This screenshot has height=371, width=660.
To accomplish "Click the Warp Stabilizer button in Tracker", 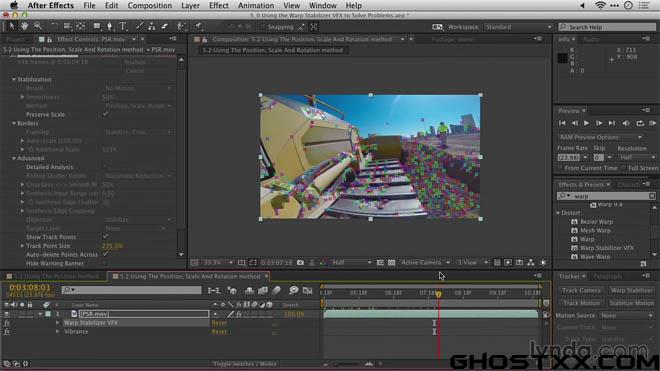I will 631,290.
